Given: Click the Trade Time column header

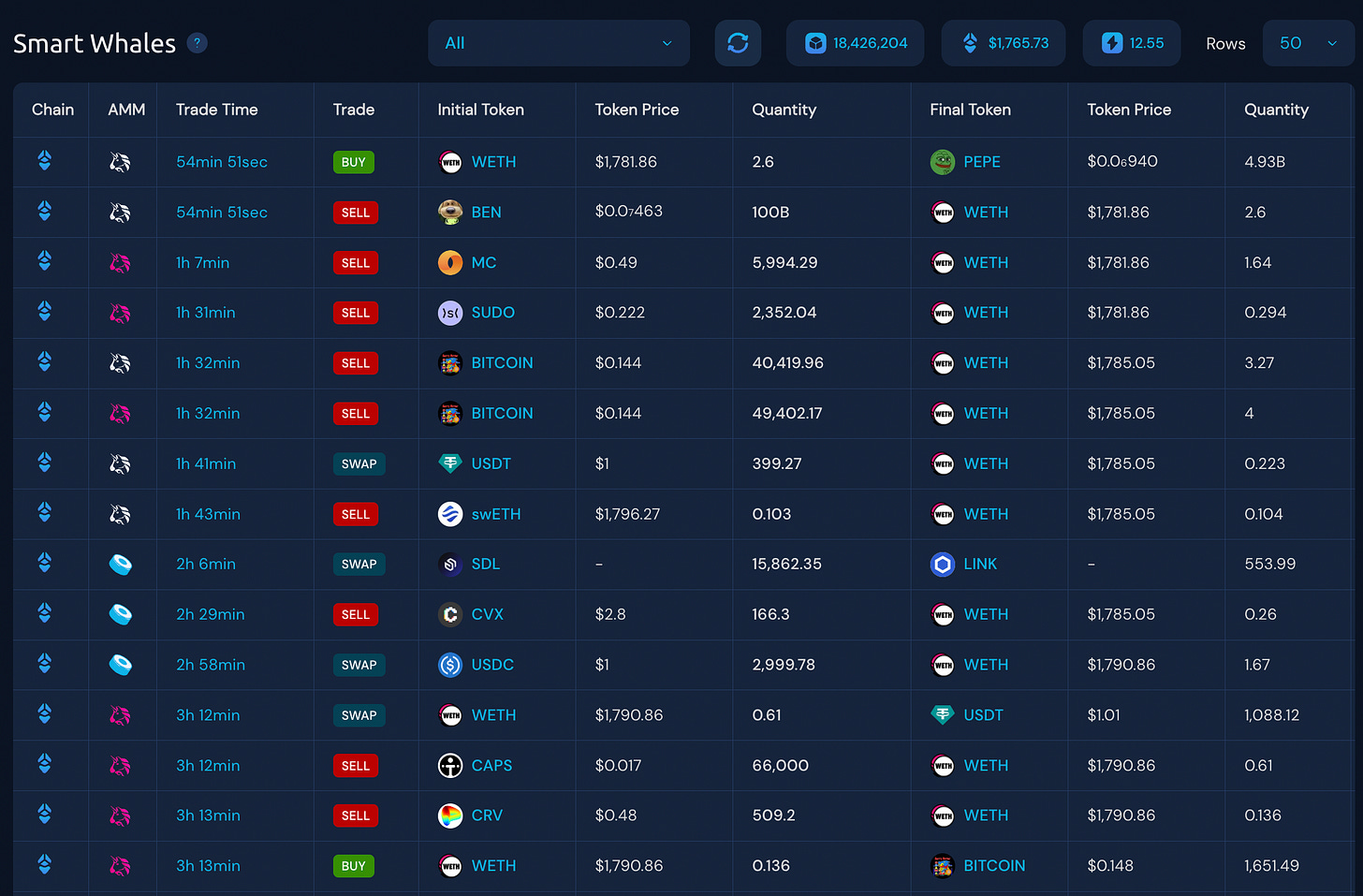Looking at the screenshot, I should pos(216,110).
